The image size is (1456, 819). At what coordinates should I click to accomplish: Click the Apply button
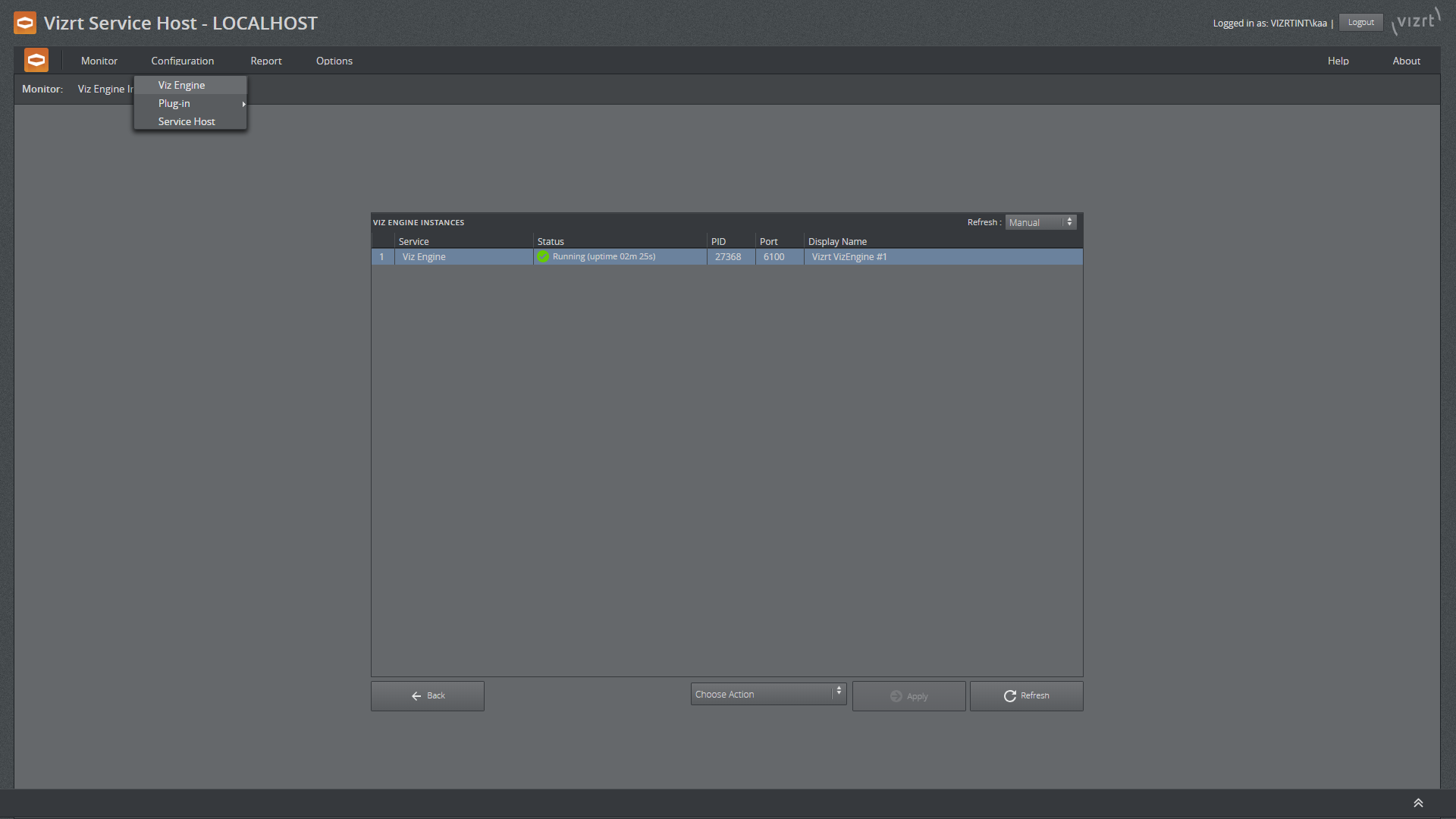coord(908,695)
